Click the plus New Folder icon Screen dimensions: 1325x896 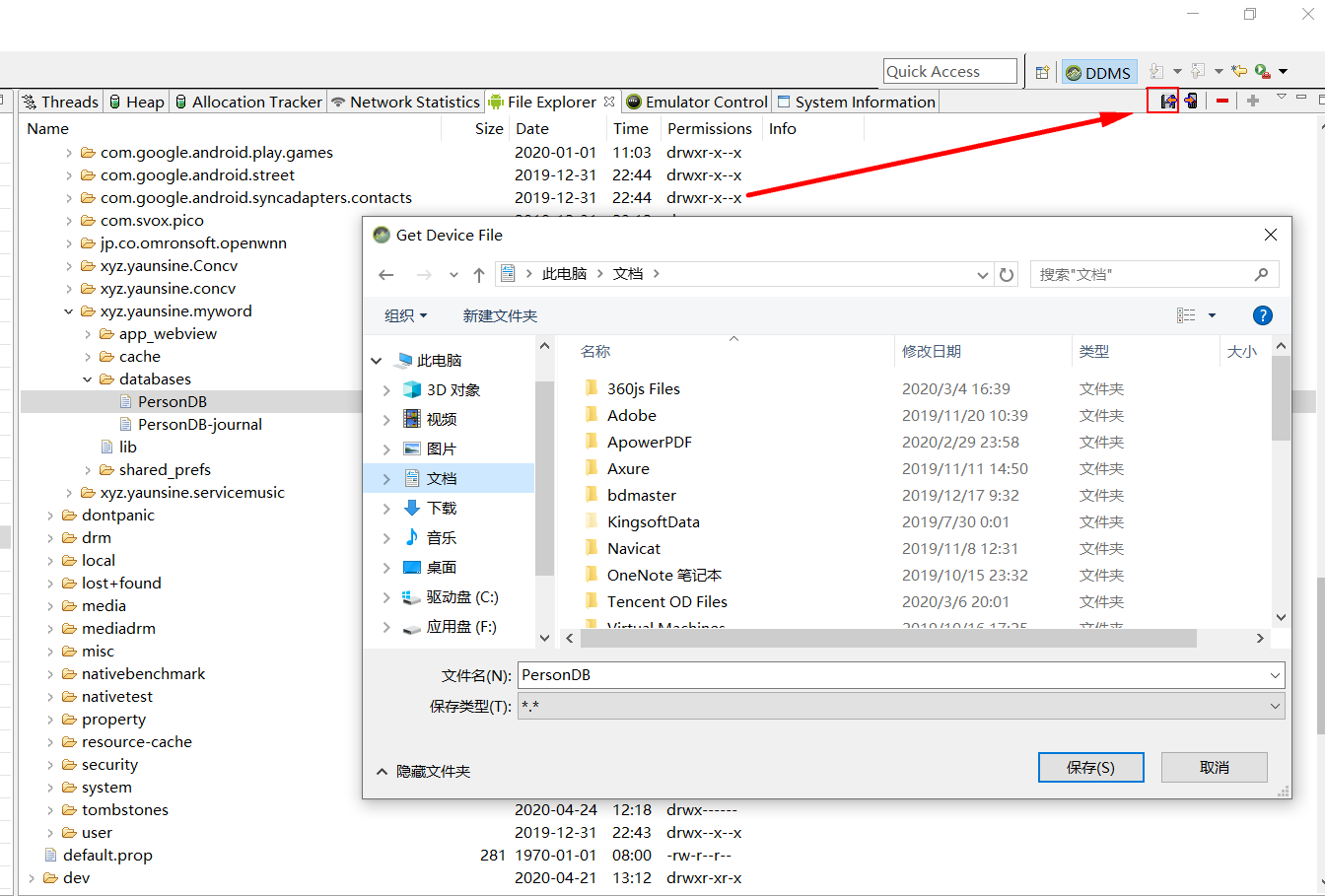(1251, 100)
